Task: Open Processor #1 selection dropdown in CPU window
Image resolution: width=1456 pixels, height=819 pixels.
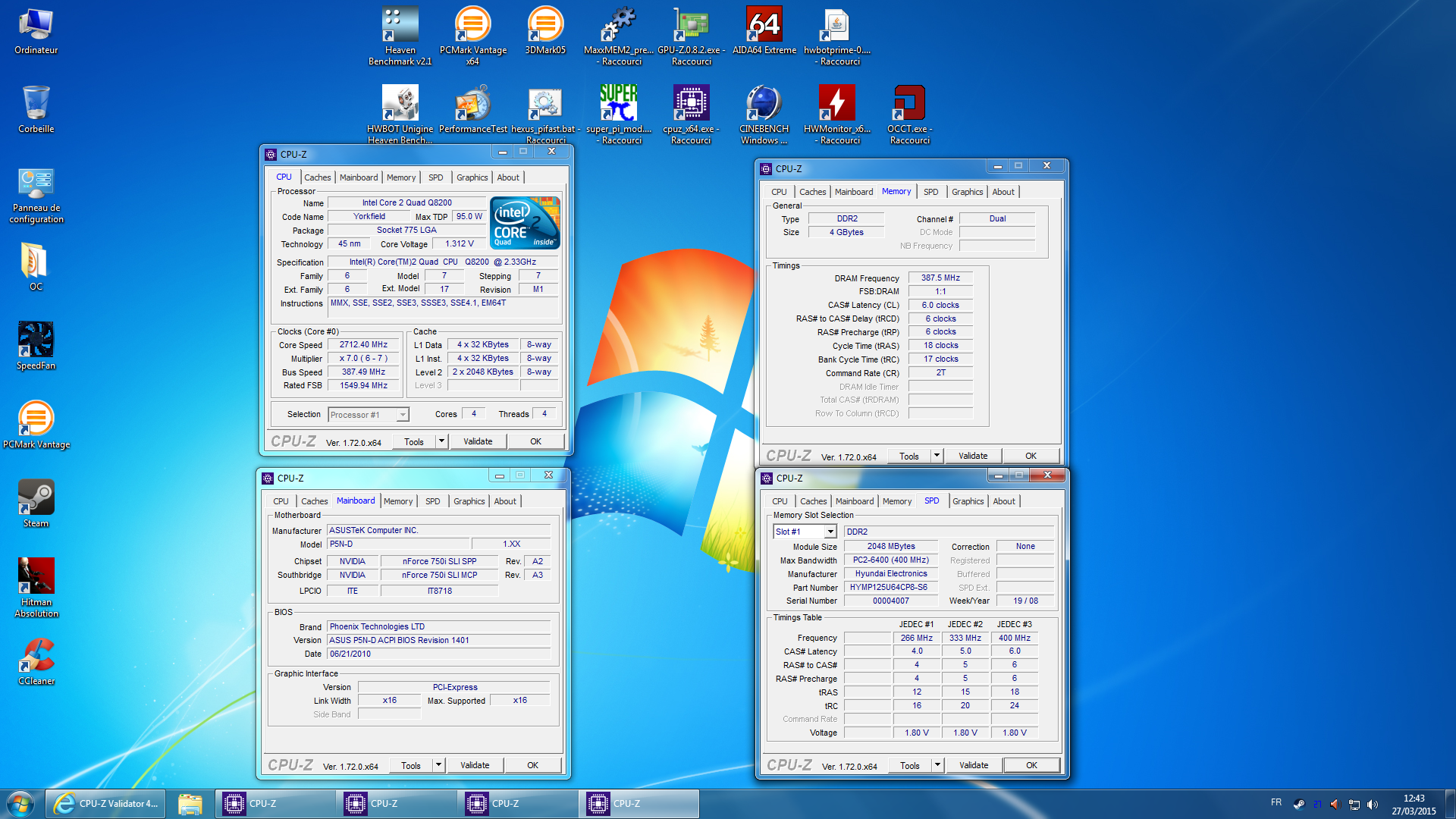Action: pyautogui.click(x=369, y=415)
